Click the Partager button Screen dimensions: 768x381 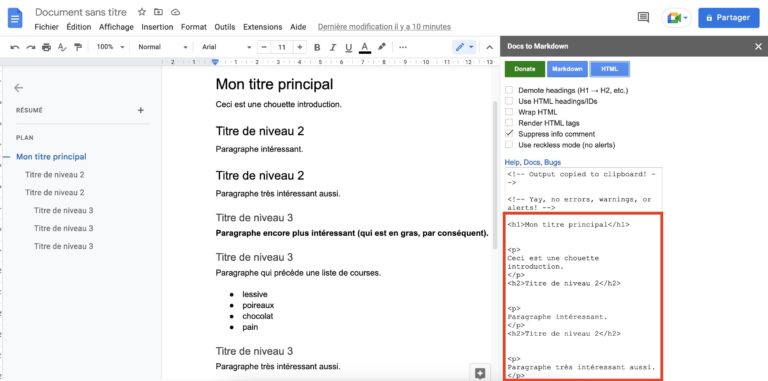click(x=728, y=18)
